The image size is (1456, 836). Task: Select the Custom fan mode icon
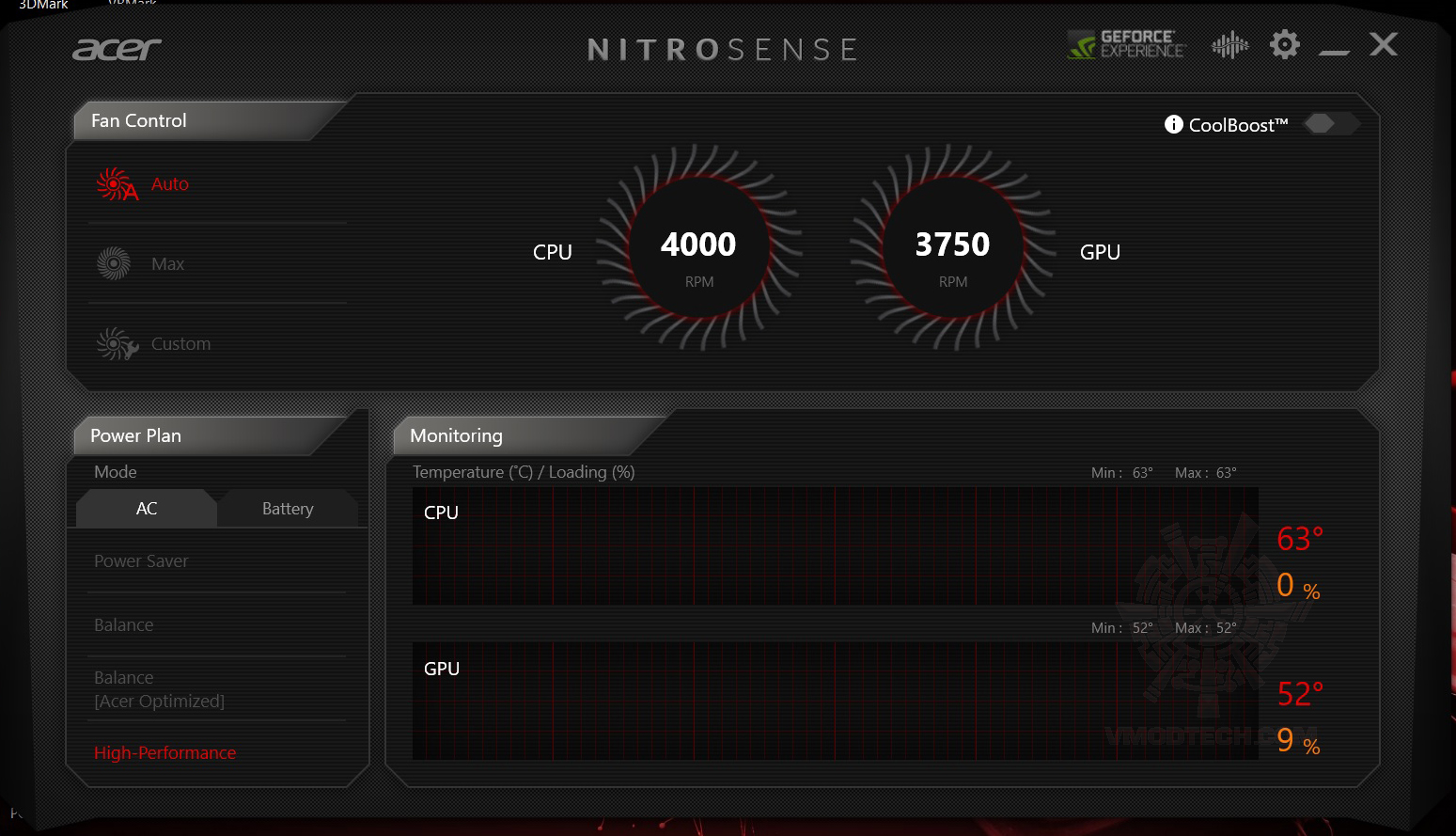coord(117,344)
